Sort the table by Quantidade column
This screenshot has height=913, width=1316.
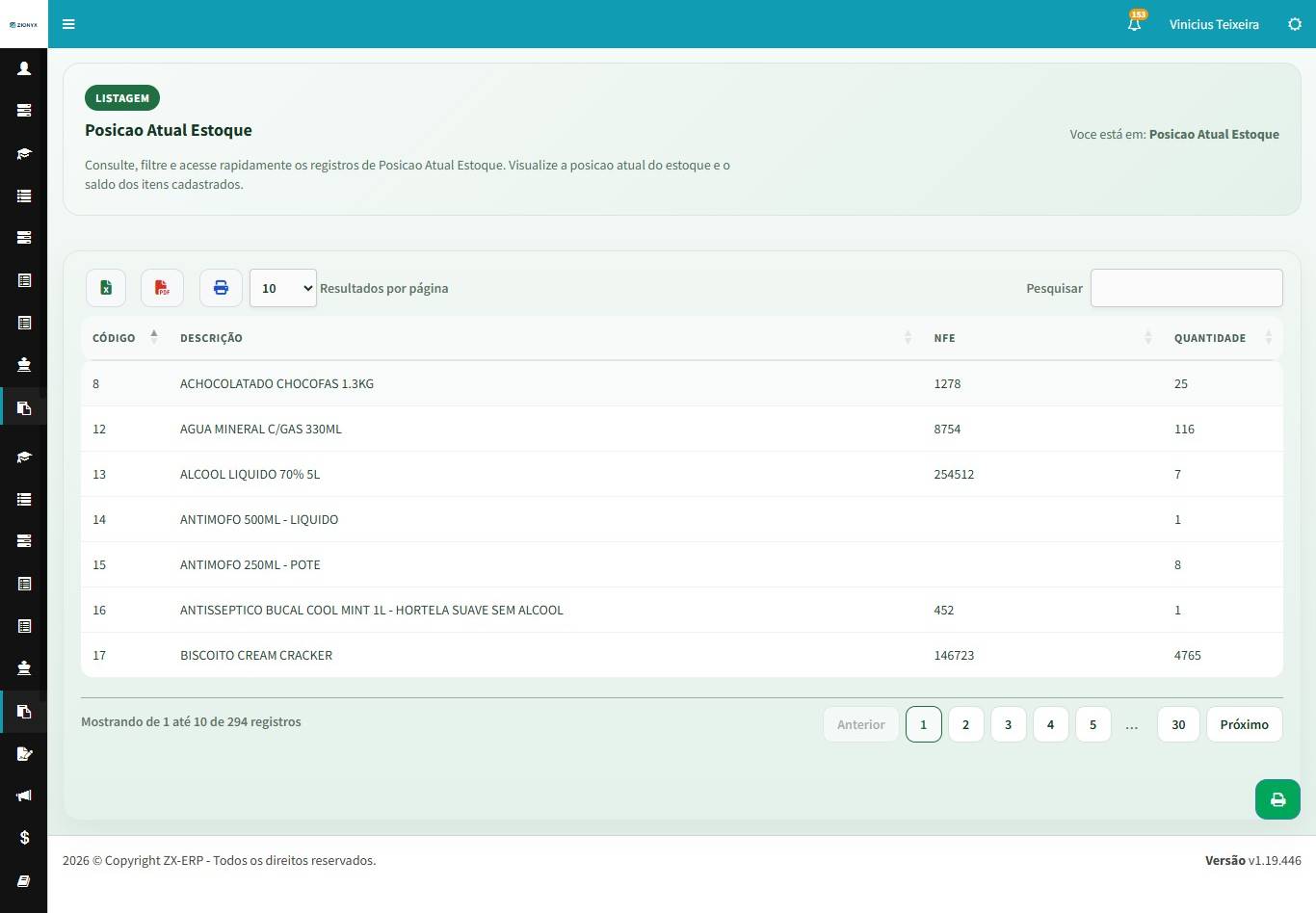[1223, 338]
